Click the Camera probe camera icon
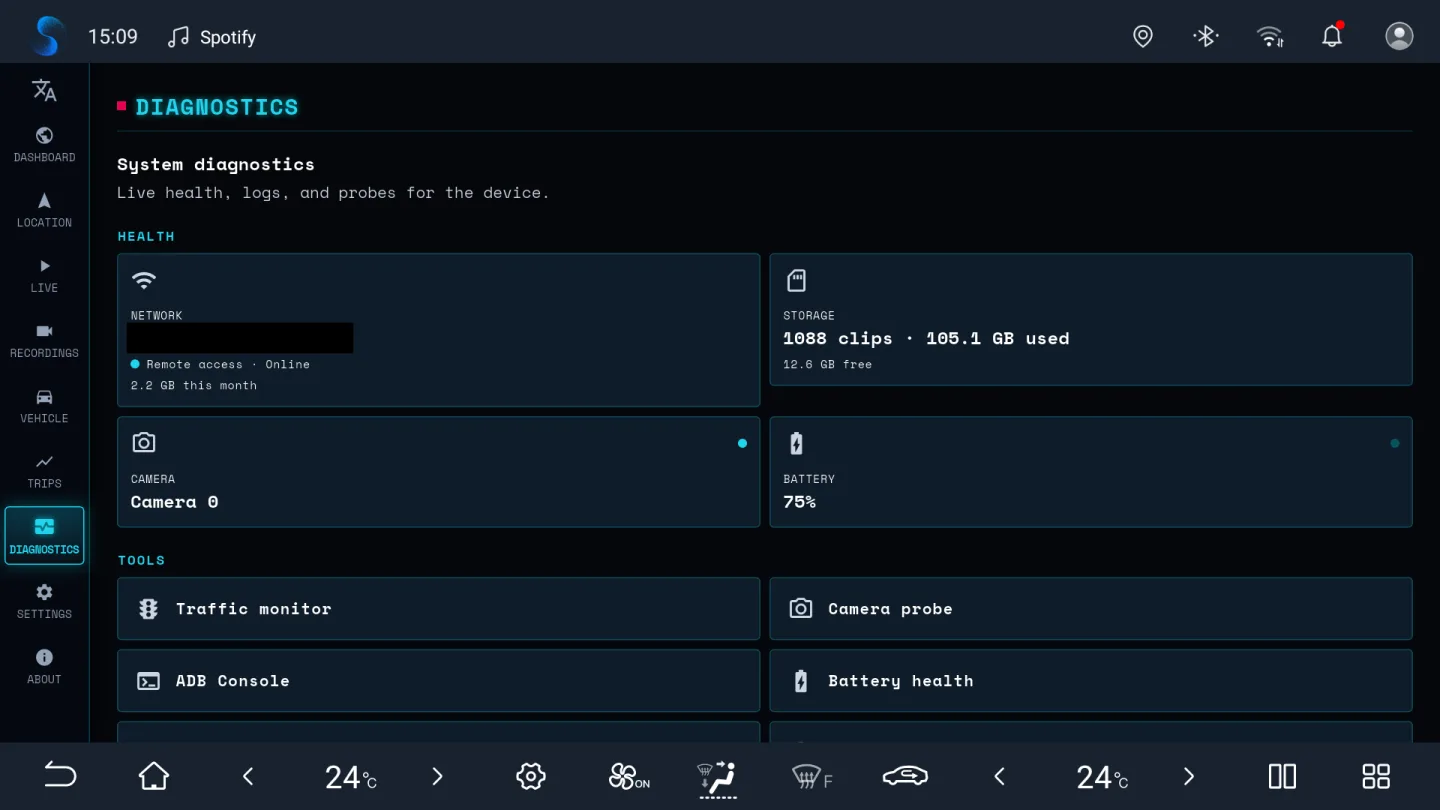 800,608
